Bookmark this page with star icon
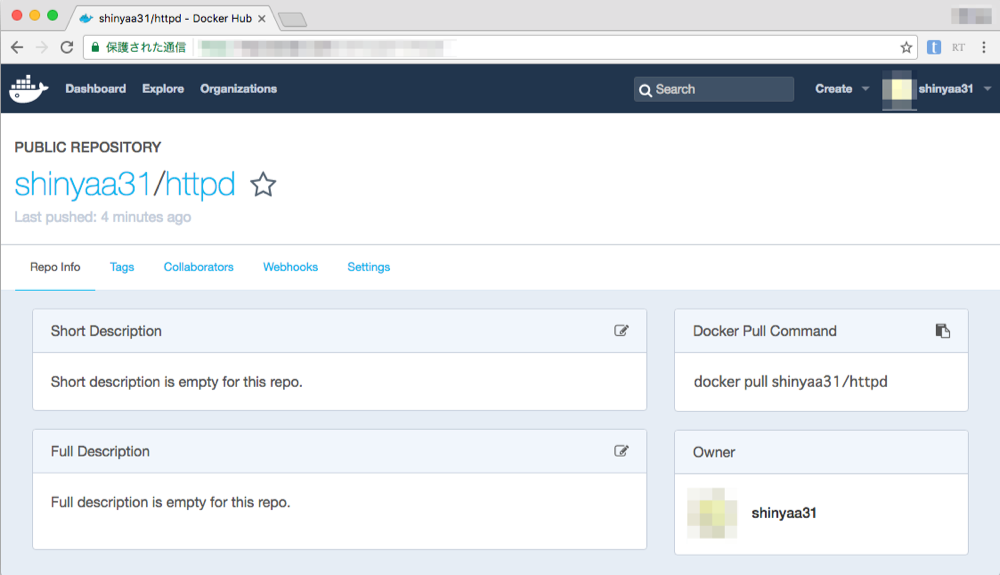Image resolution: width=1000 pixels, height=575 pixels. 906,47
